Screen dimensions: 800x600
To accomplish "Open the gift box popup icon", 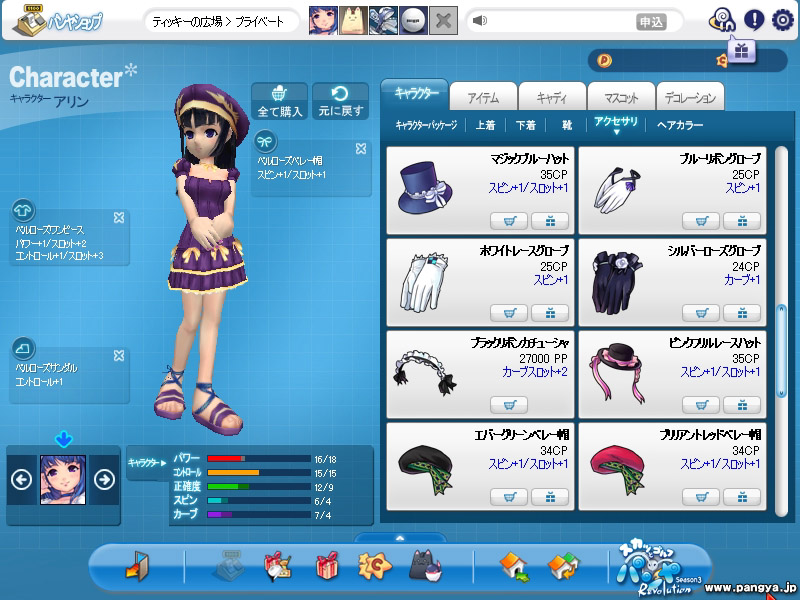I will point(741,51).
